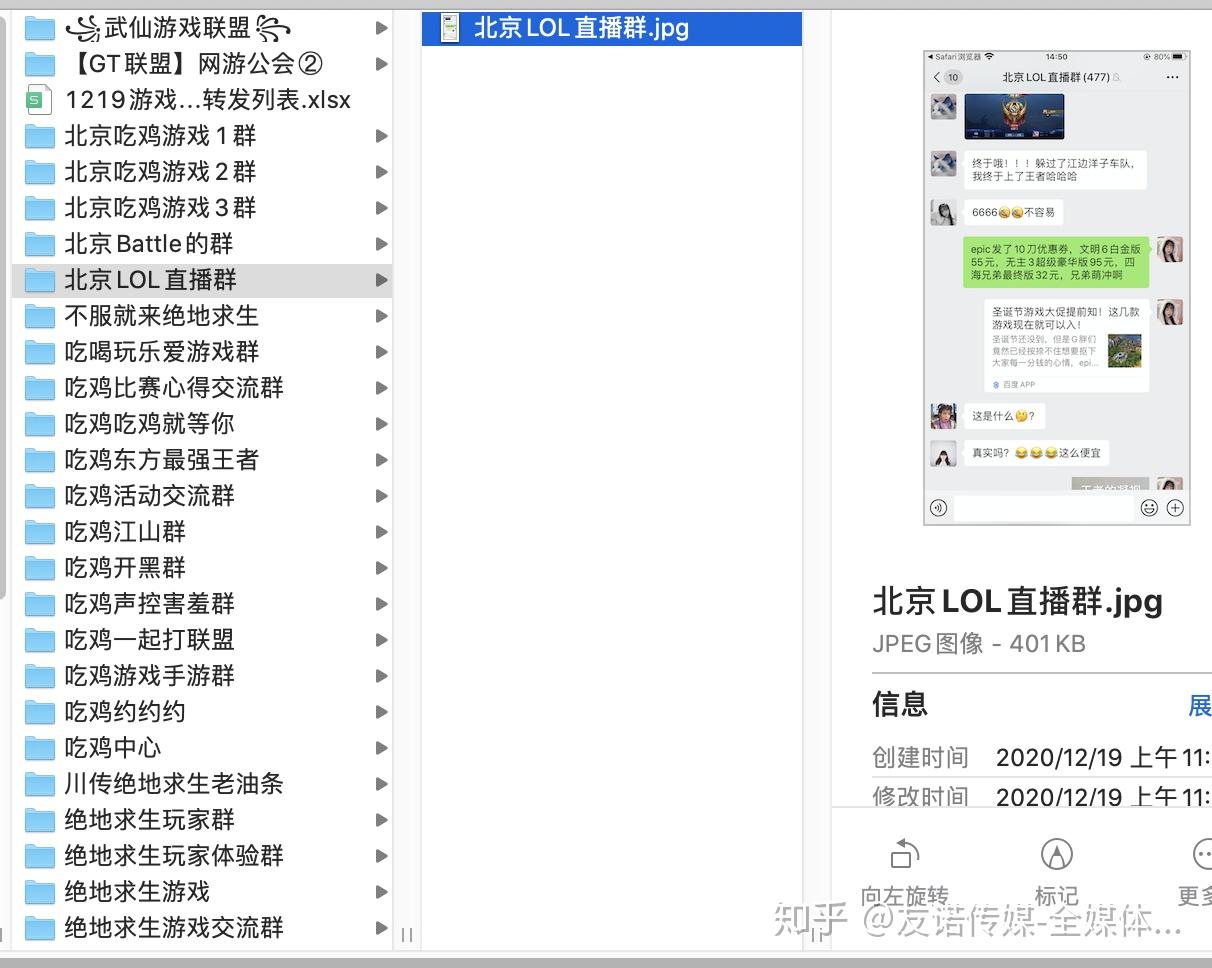This screenshot has height=968, width=1212.
Task: Select the 1219游戏 xlsx spreadsheet file icon
Action: point(39,100)
